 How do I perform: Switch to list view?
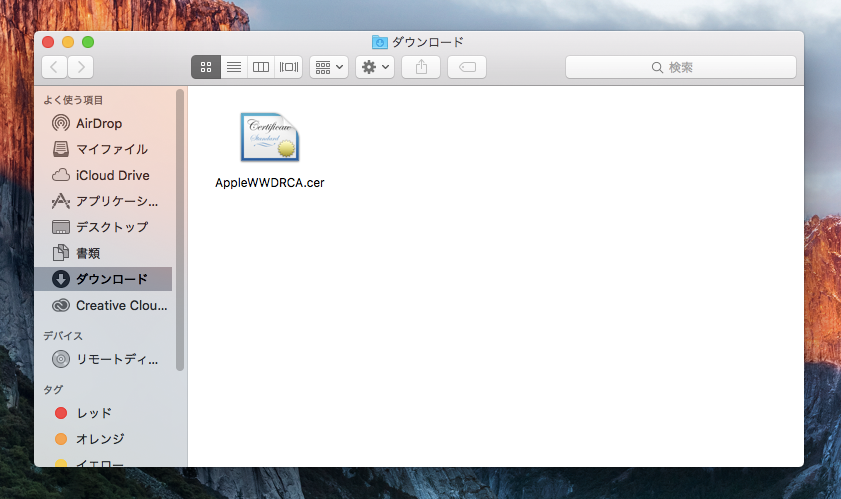click(234, 67)
